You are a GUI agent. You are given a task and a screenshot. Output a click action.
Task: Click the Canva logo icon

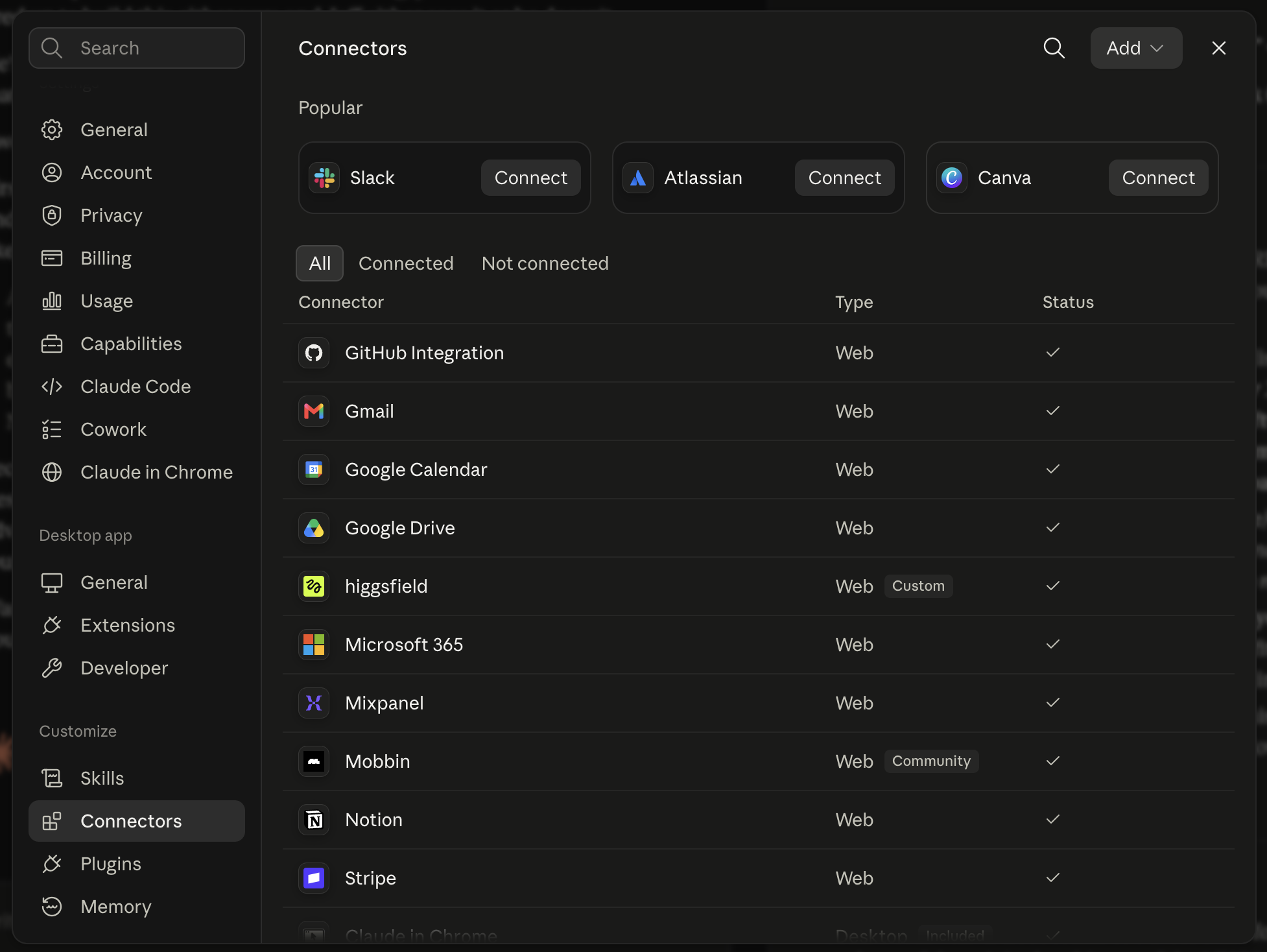pyautogui.click(x=952, y=178)
